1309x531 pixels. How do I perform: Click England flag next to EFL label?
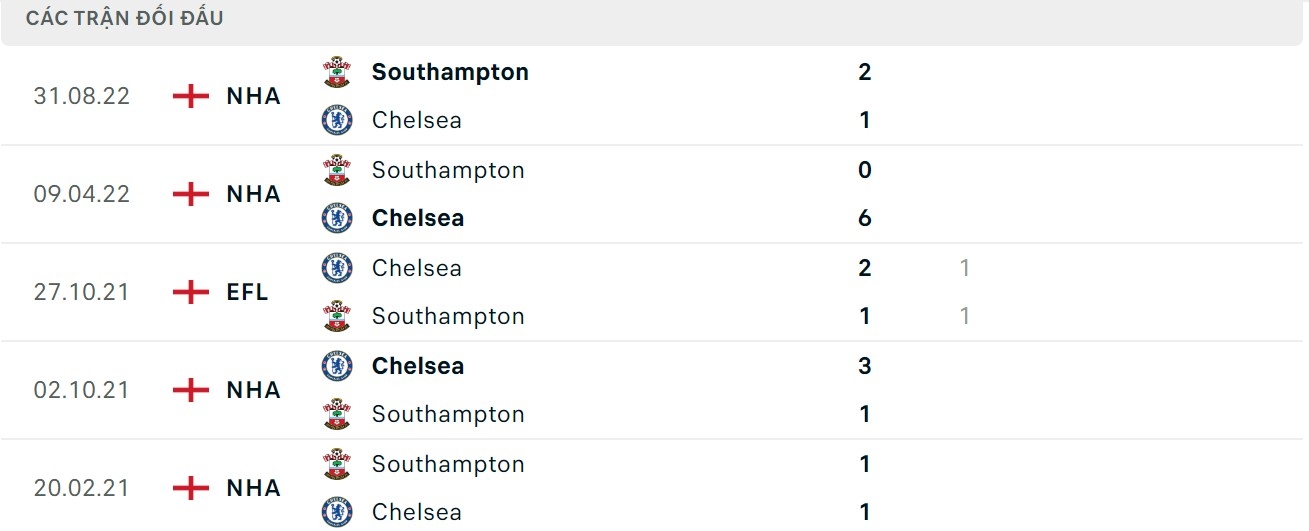click(x=190, y=292)
